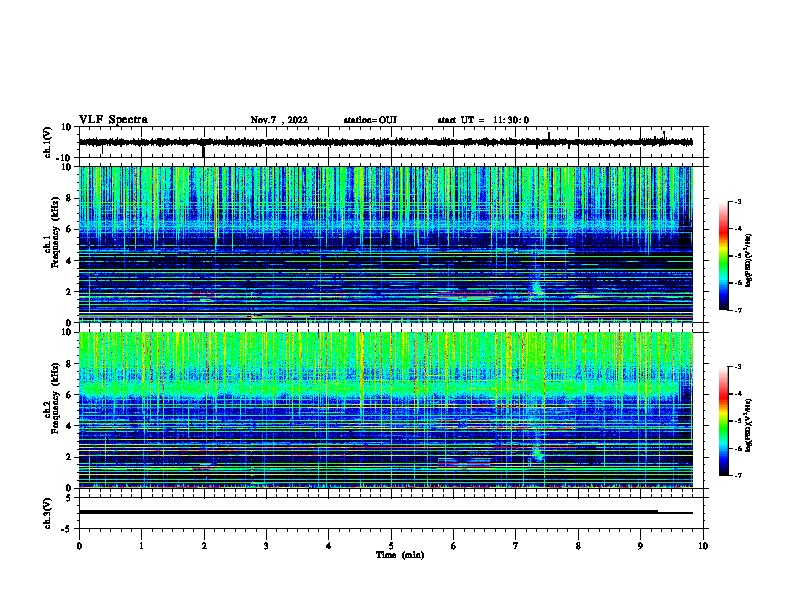The height and width of the screenshot is (612, 792).
Task: Click the bright burst near 2 kHz in ch.2 spectrogram
Action: 538,452
